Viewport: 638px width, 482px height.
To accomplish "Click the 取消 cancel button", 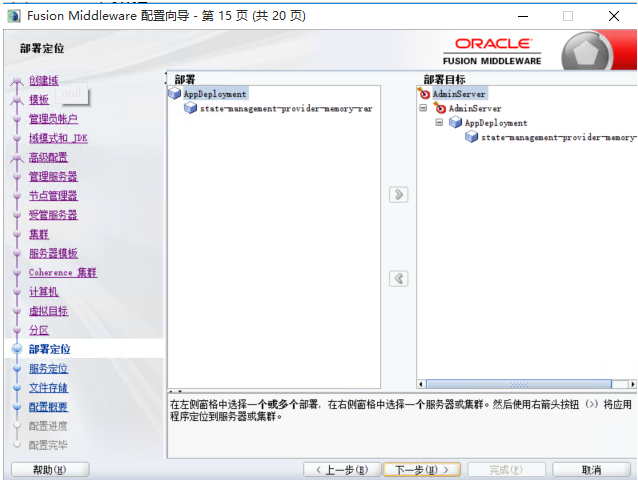I will tap(592, 470).
